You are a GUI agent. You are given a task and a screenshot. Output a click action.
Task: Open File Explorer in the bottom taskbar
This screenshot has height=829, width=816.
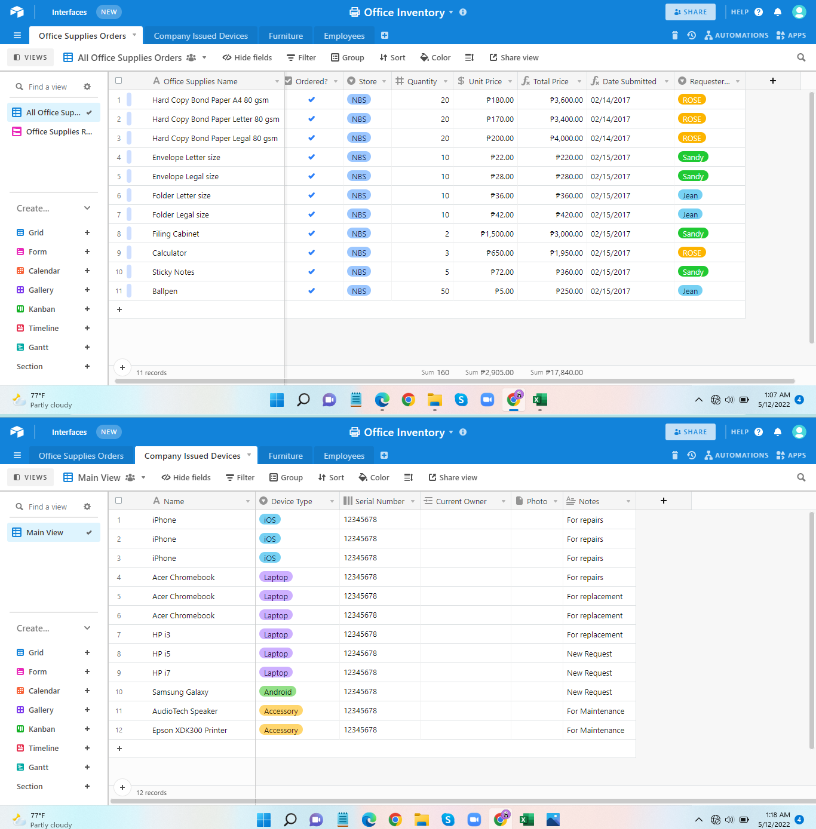point(421,819)
